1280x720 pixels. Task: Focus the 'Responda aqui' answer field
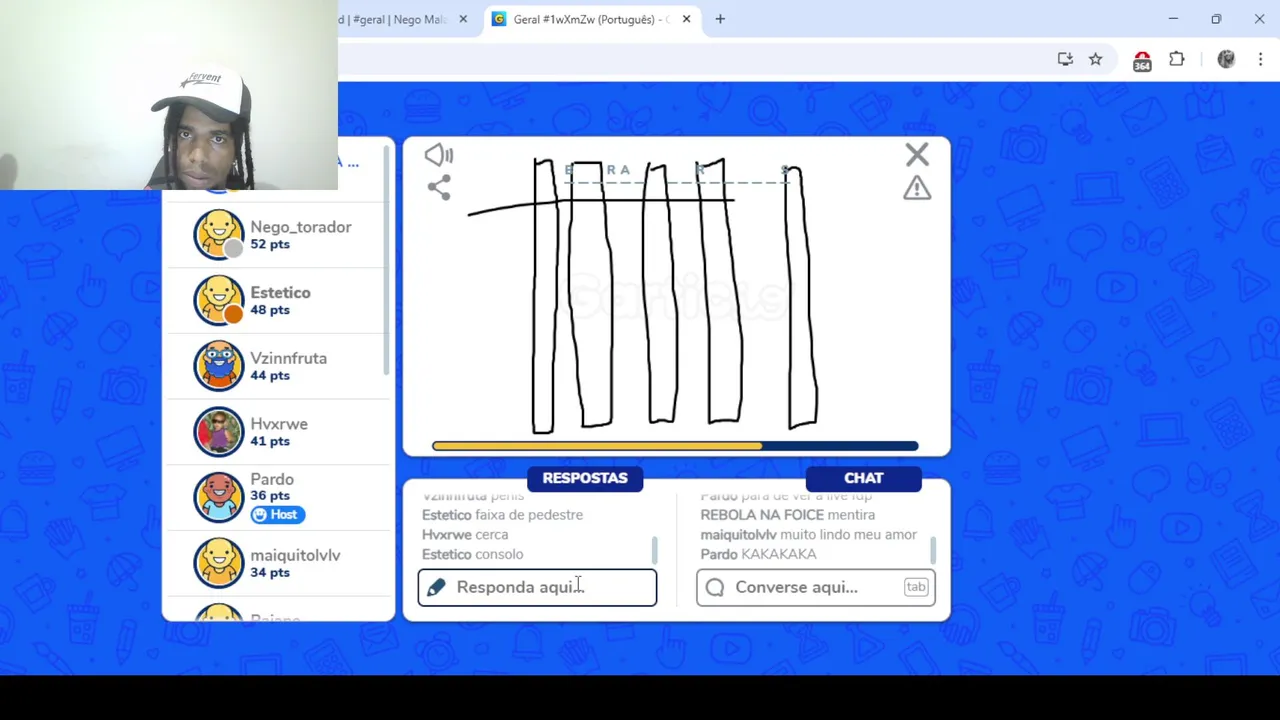point(537,587)
